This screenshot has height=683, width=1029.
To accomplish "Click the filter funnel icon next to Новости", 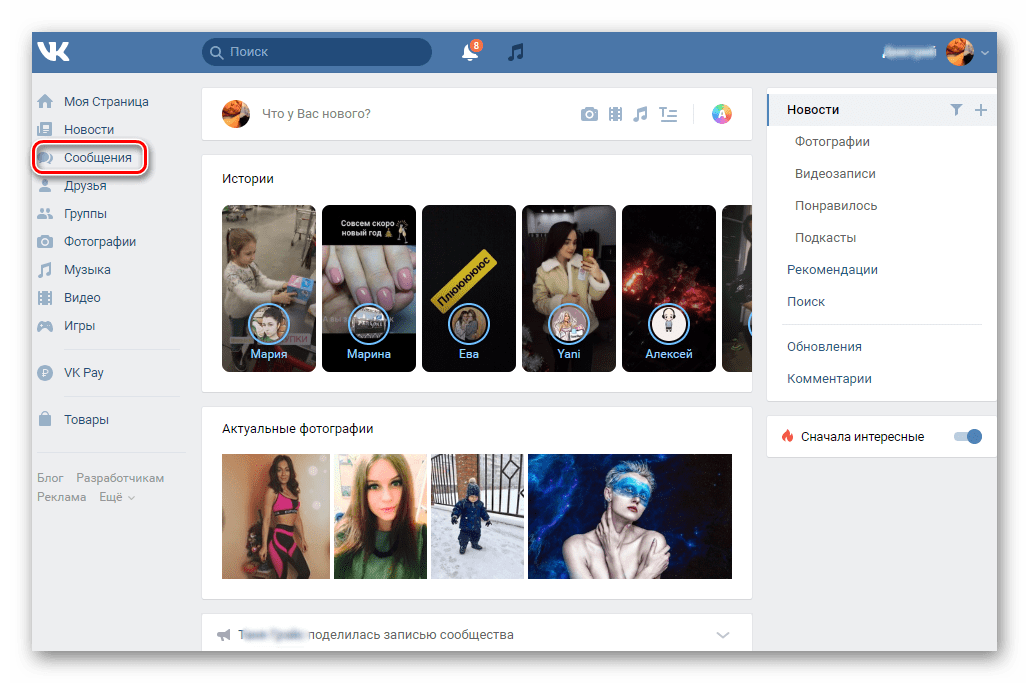I will click(x=956, y=110).
